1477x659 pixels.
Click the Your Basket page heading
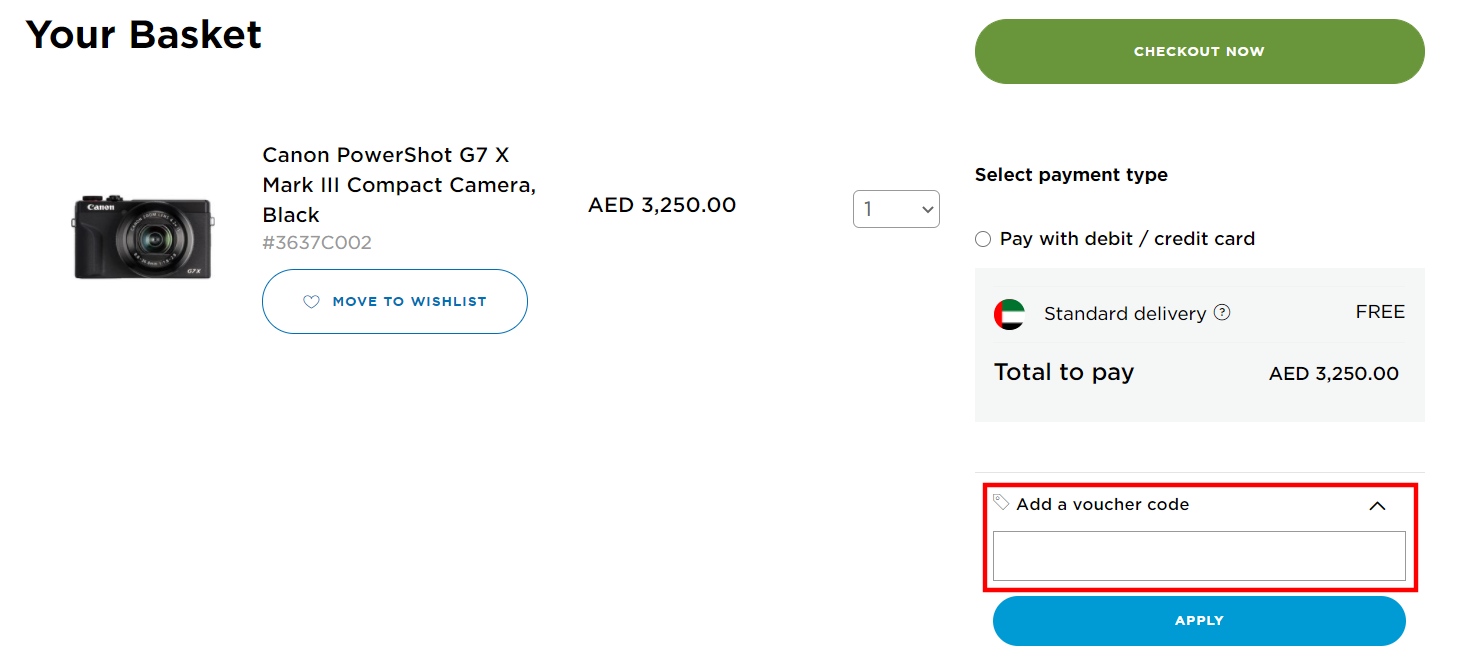pyautogui.click(x=143, y=35)
